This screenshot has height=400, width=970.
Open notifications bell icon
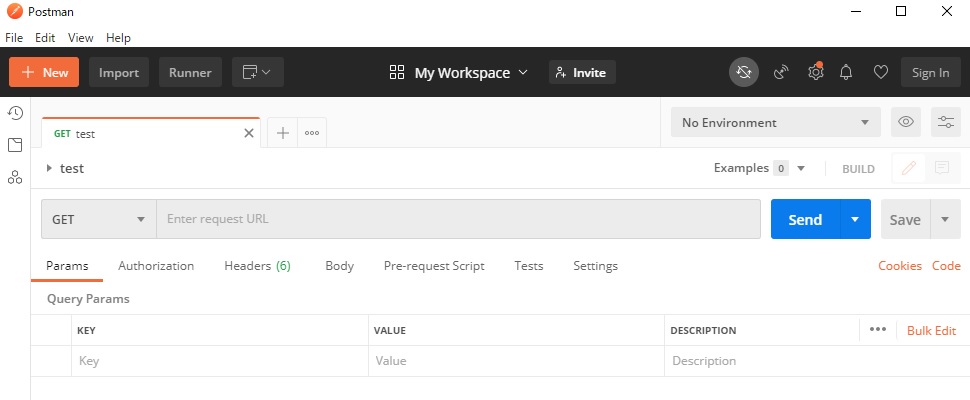[847, 72]
